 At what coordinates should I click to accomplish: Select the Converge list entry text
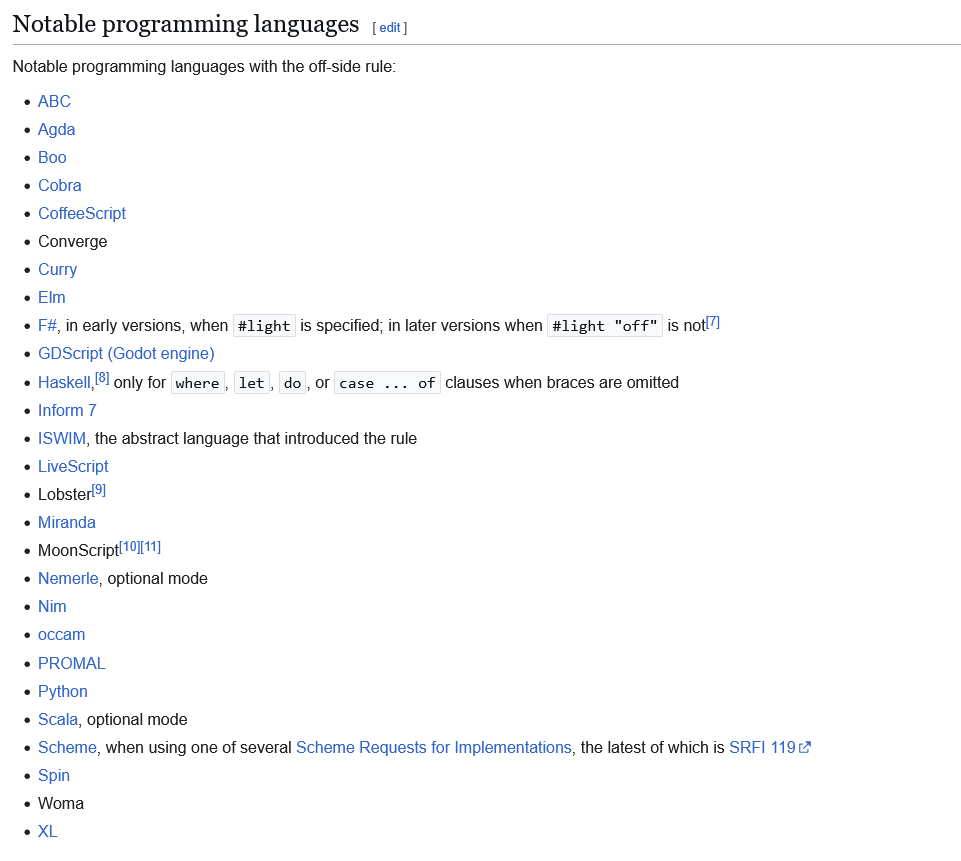[72, 241]
